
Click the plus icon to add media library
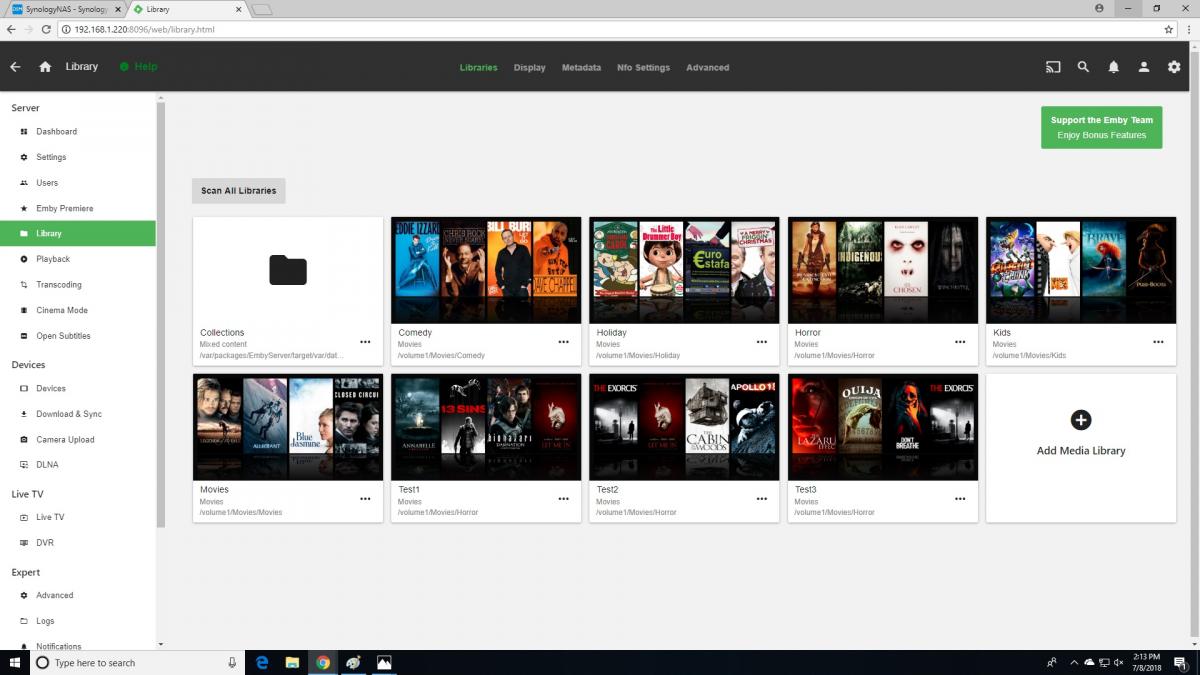[x=1080, y=420]
